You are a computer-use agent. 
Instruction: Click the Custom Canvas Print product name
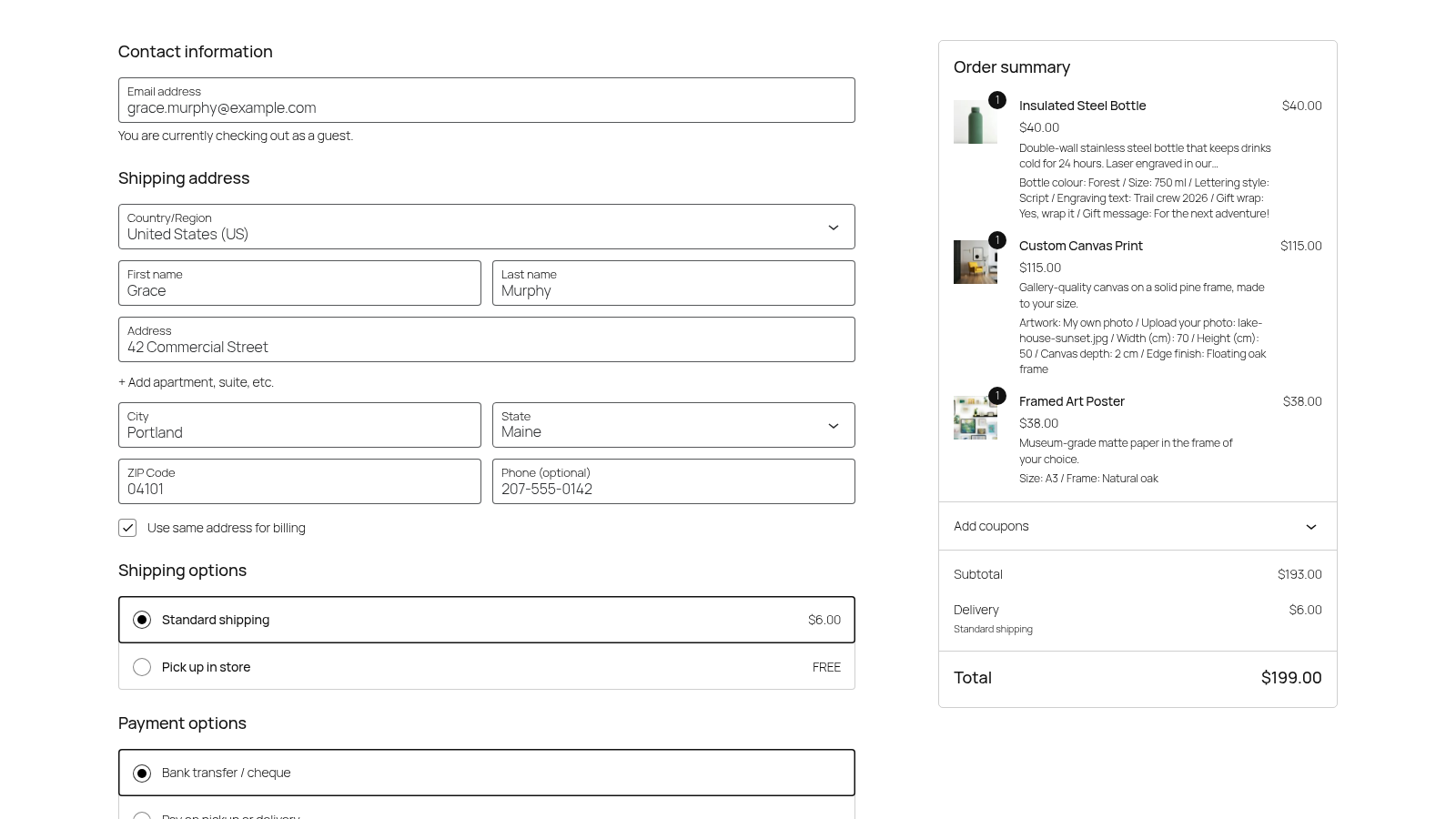pos(1080,246)
